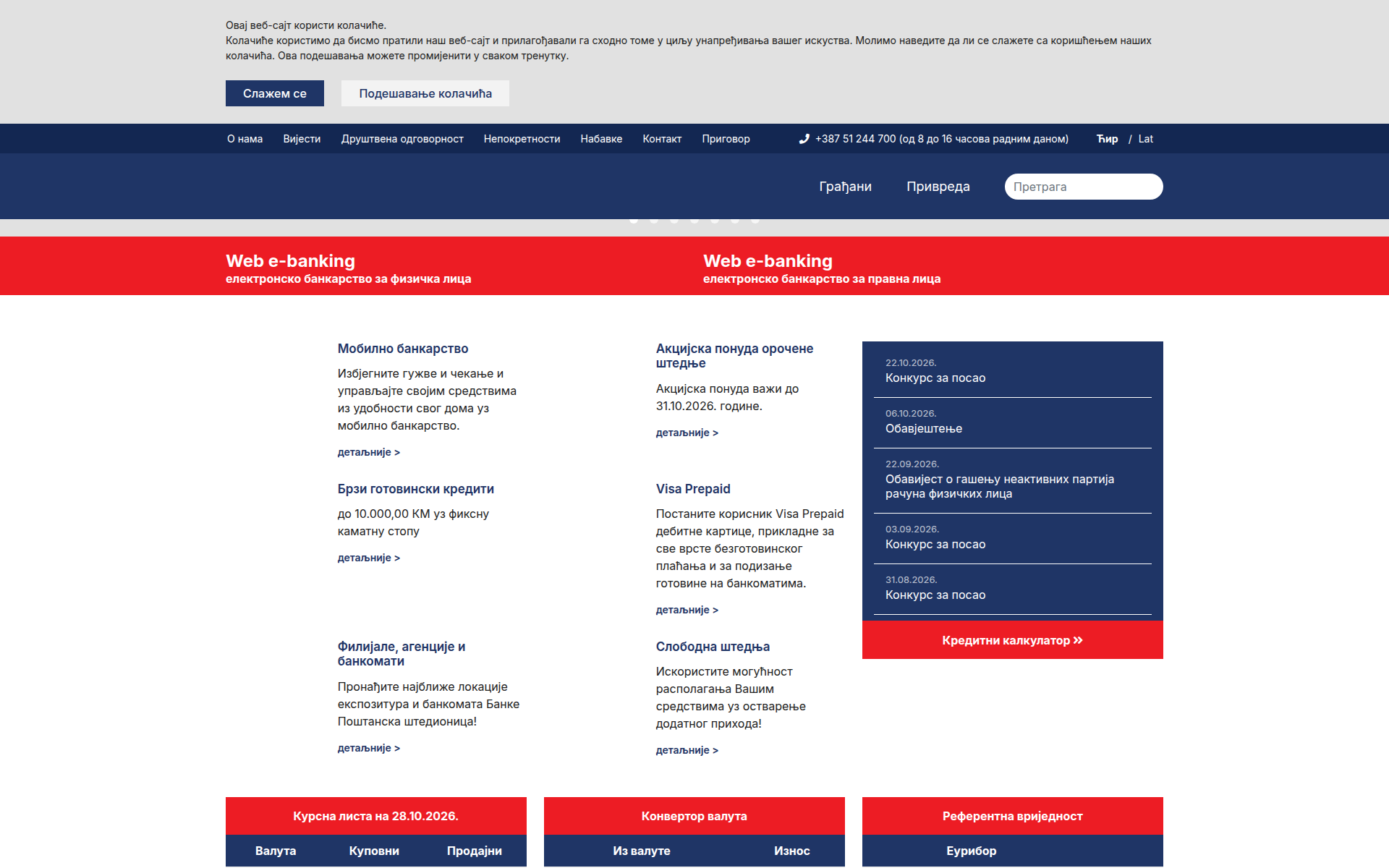Click детаљније under Филијале, агенције и банкомати
This screenshot has height=868, width=1389.
[x=369, y=748]
